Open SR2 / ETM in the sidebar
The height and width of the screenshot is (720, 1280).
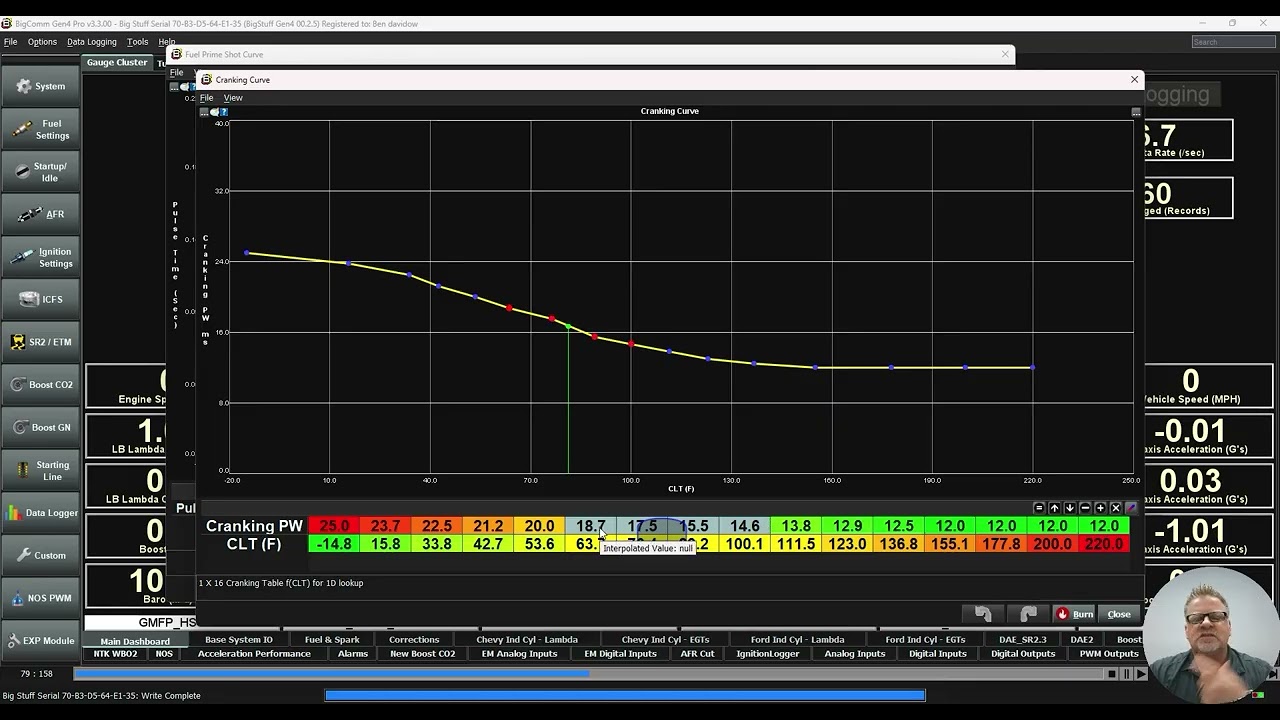40,342
